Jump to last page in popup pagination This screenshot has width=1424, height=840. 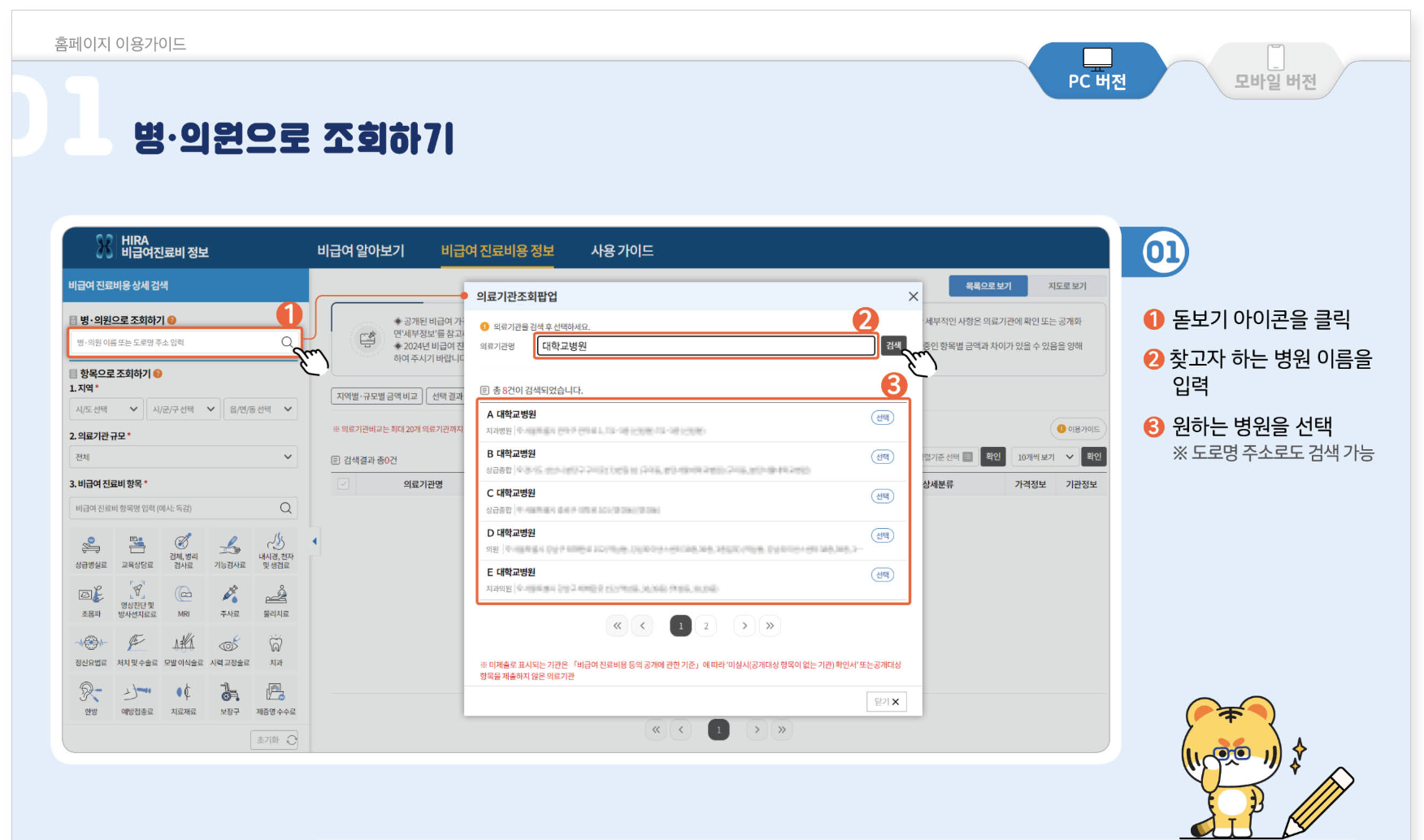770,626
